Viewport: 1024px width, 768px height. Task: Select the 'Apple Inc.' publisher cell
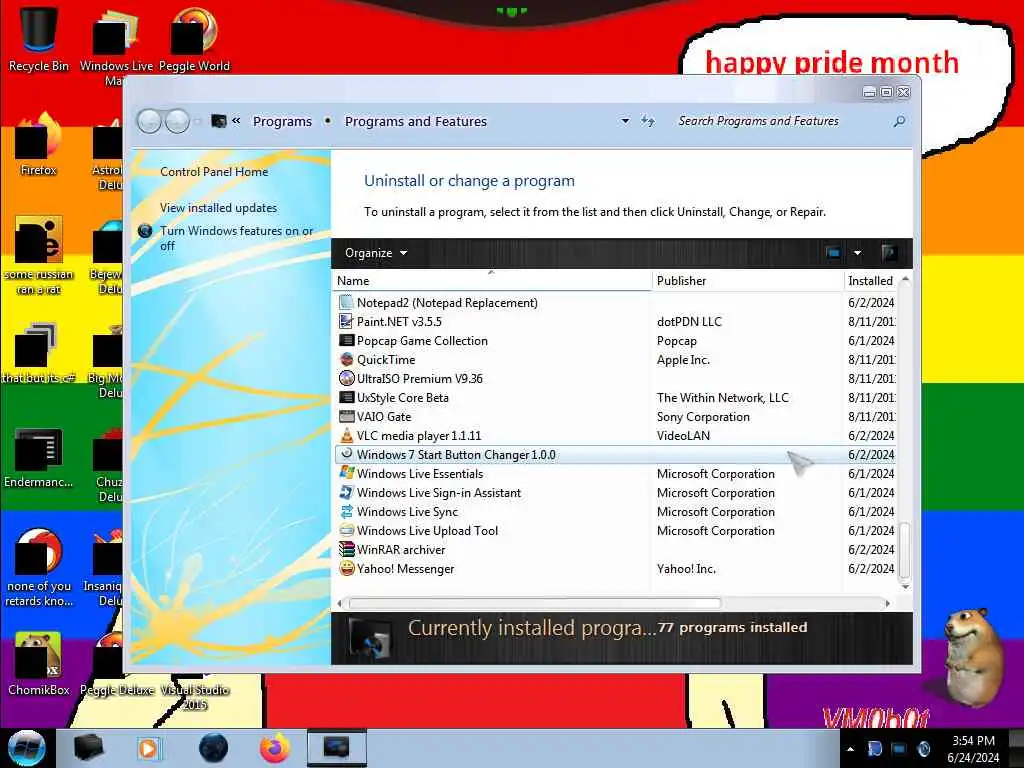[x=683, y=360]
